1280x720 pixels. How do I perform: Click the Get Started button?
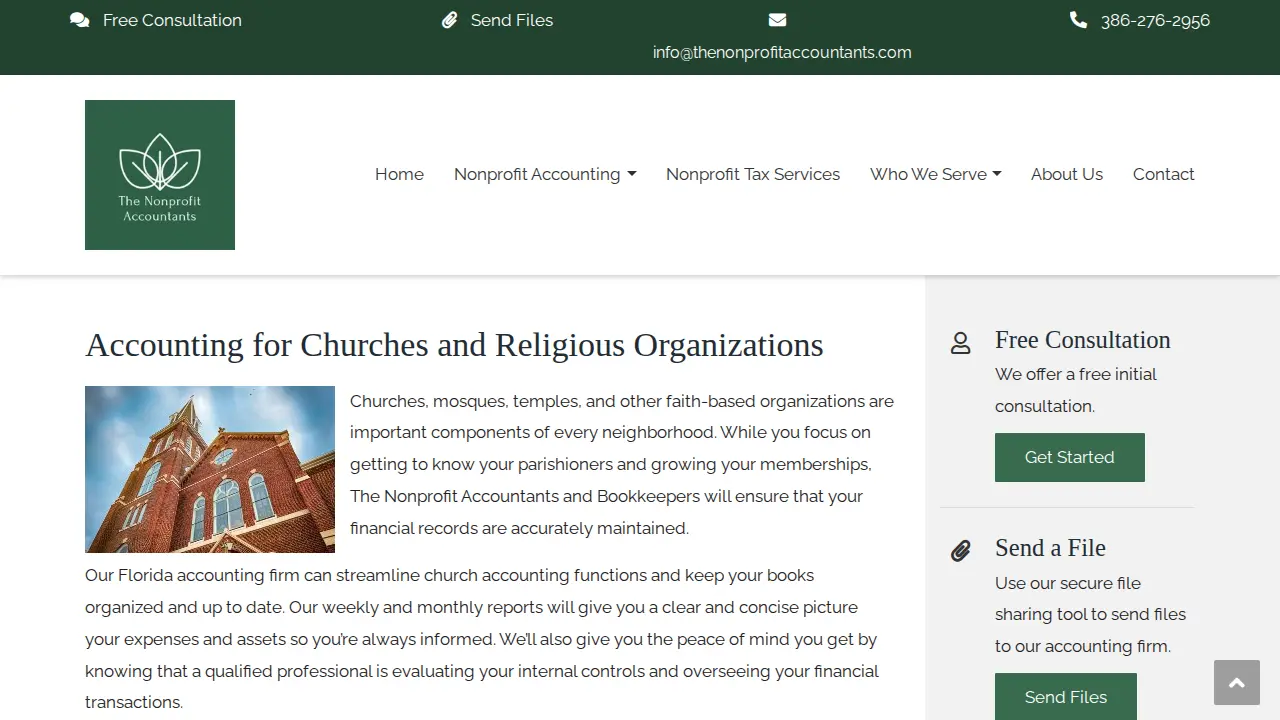coord(1070,457)
